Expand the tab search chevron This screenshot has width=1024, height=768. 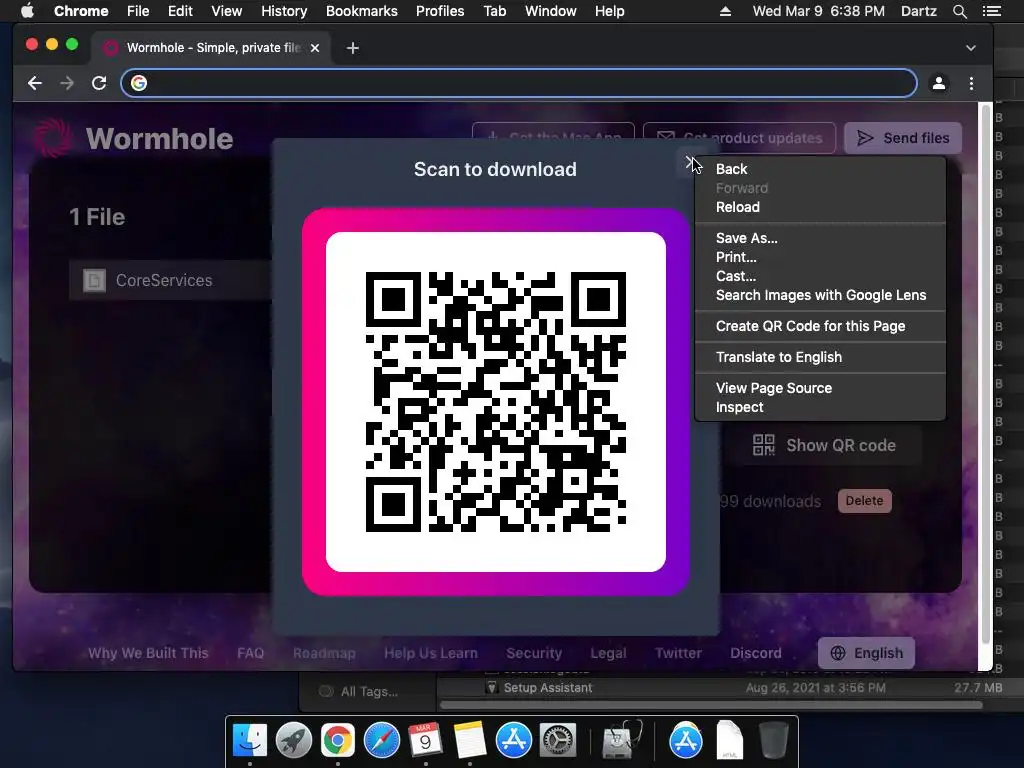(x=970, y=48)
